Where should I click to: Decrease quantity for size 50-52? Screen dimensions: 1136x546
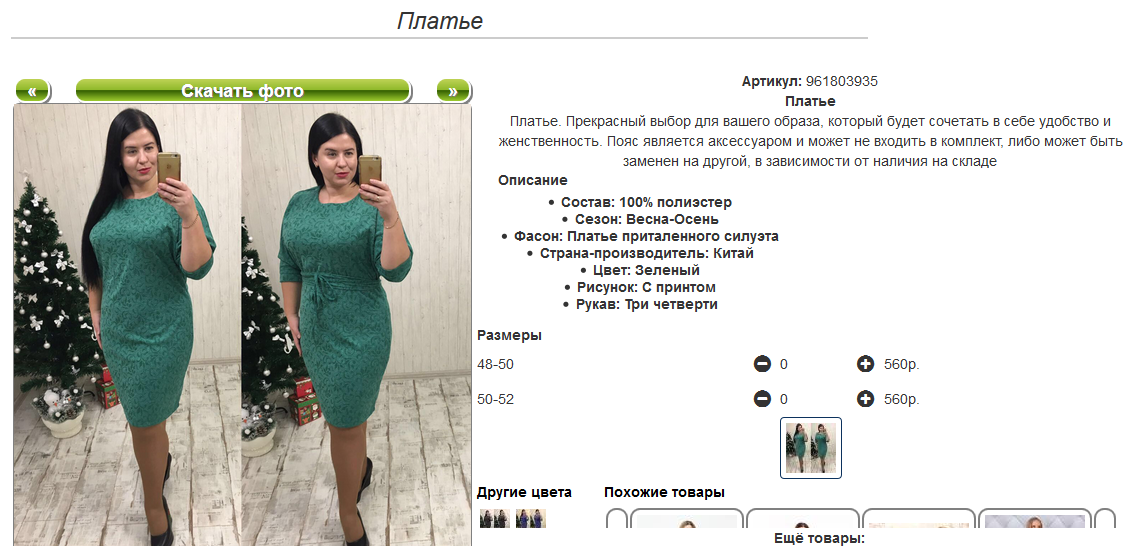point(762,399)
